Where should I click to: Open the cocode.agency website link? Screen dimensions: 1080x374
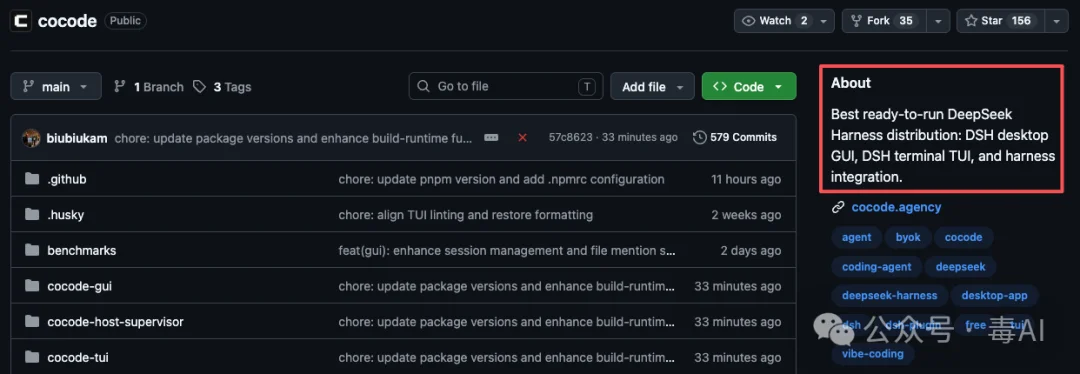[896, 207]
